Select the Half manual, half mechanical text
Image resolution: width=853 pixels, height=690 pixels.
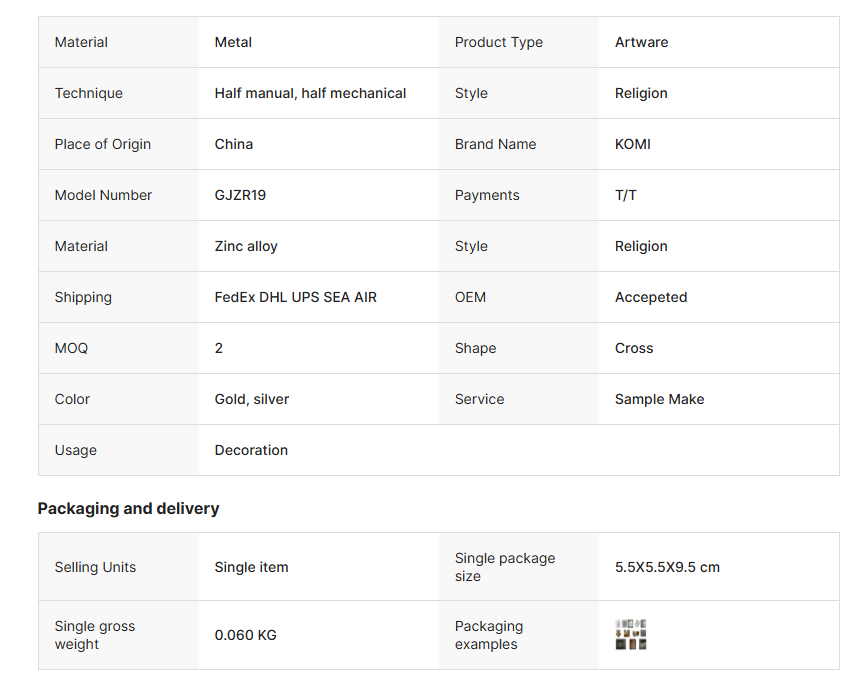click(x=310, y=93)
